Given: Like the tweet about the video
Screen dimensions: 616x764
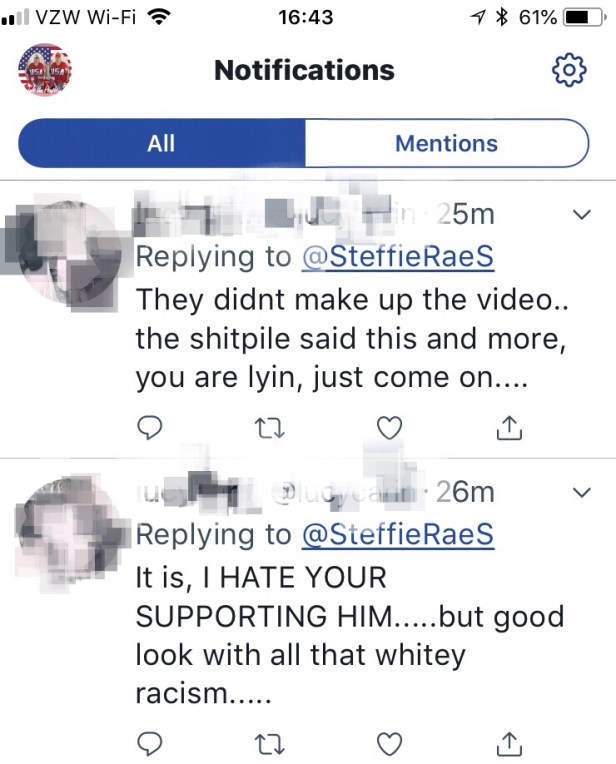Looking at the screenshot, I should click(390, 428).
